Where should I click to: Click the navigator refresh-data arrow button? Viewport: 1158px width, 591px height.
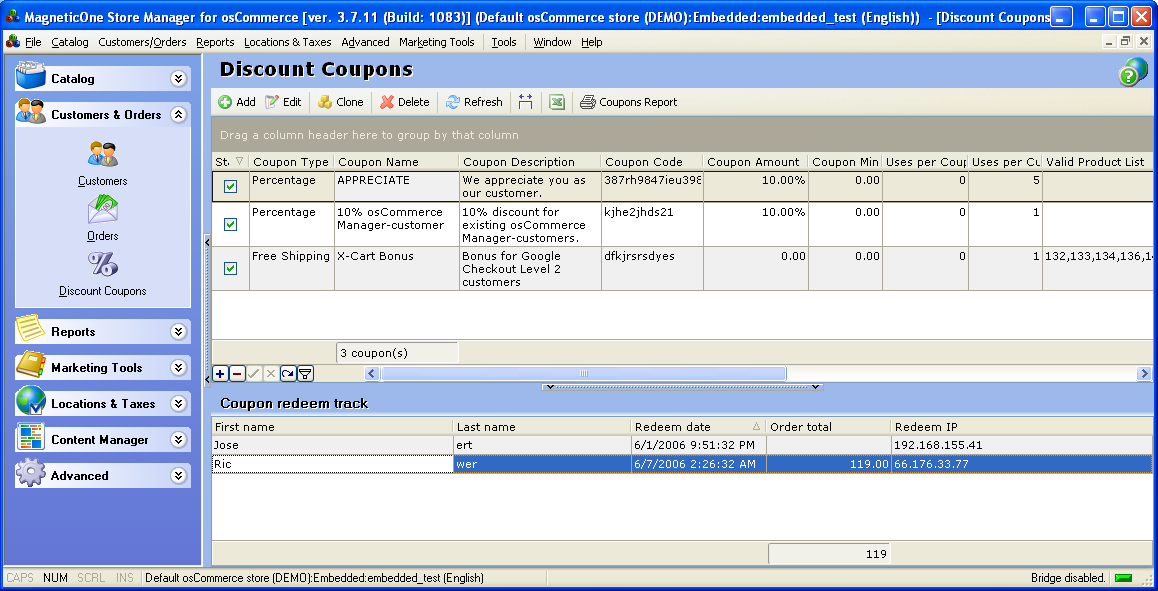coord(288,374)
